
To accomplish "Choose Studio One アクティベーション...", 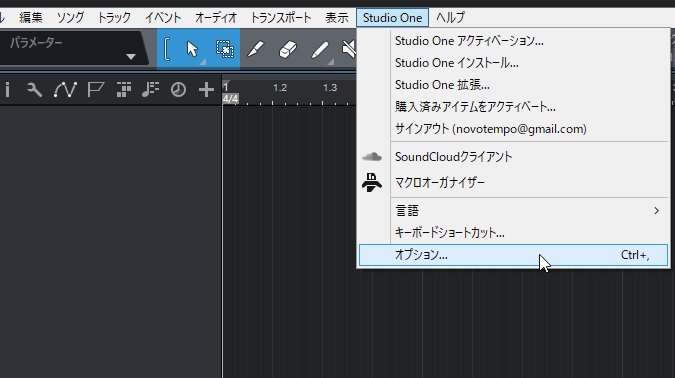I will [513, 41].
